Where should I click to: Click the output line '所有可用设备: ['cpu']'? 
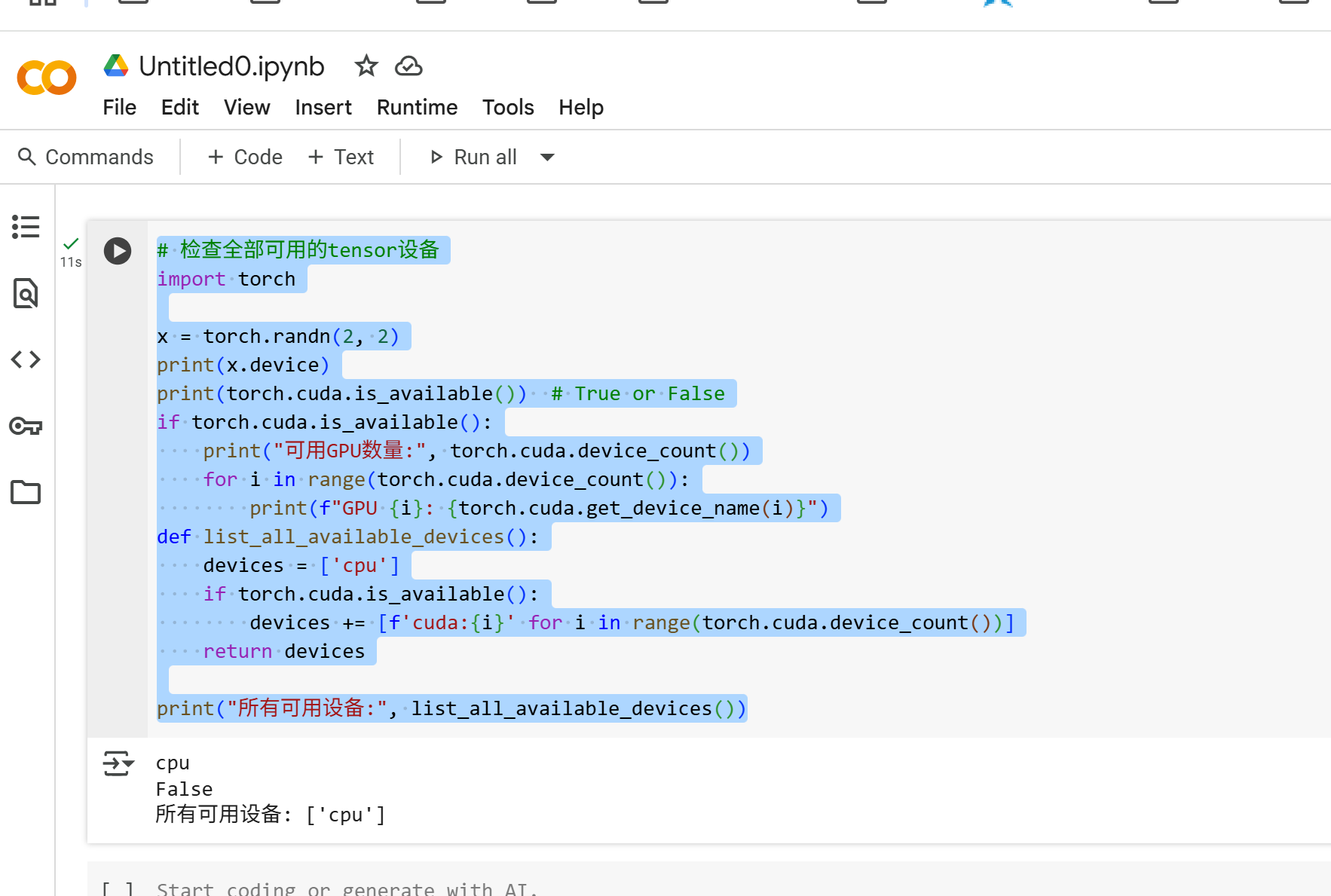click(x=271, y=815)
